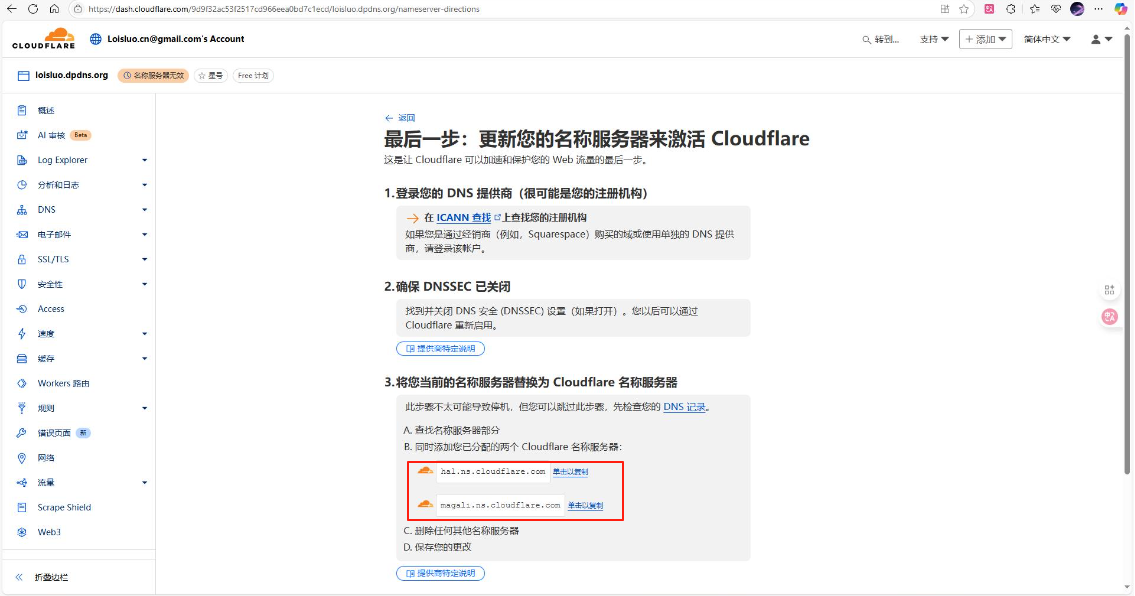Click the DNS 记录 link
The width and height of the screenshot is (1135, 596).
(x=684, y=407)
